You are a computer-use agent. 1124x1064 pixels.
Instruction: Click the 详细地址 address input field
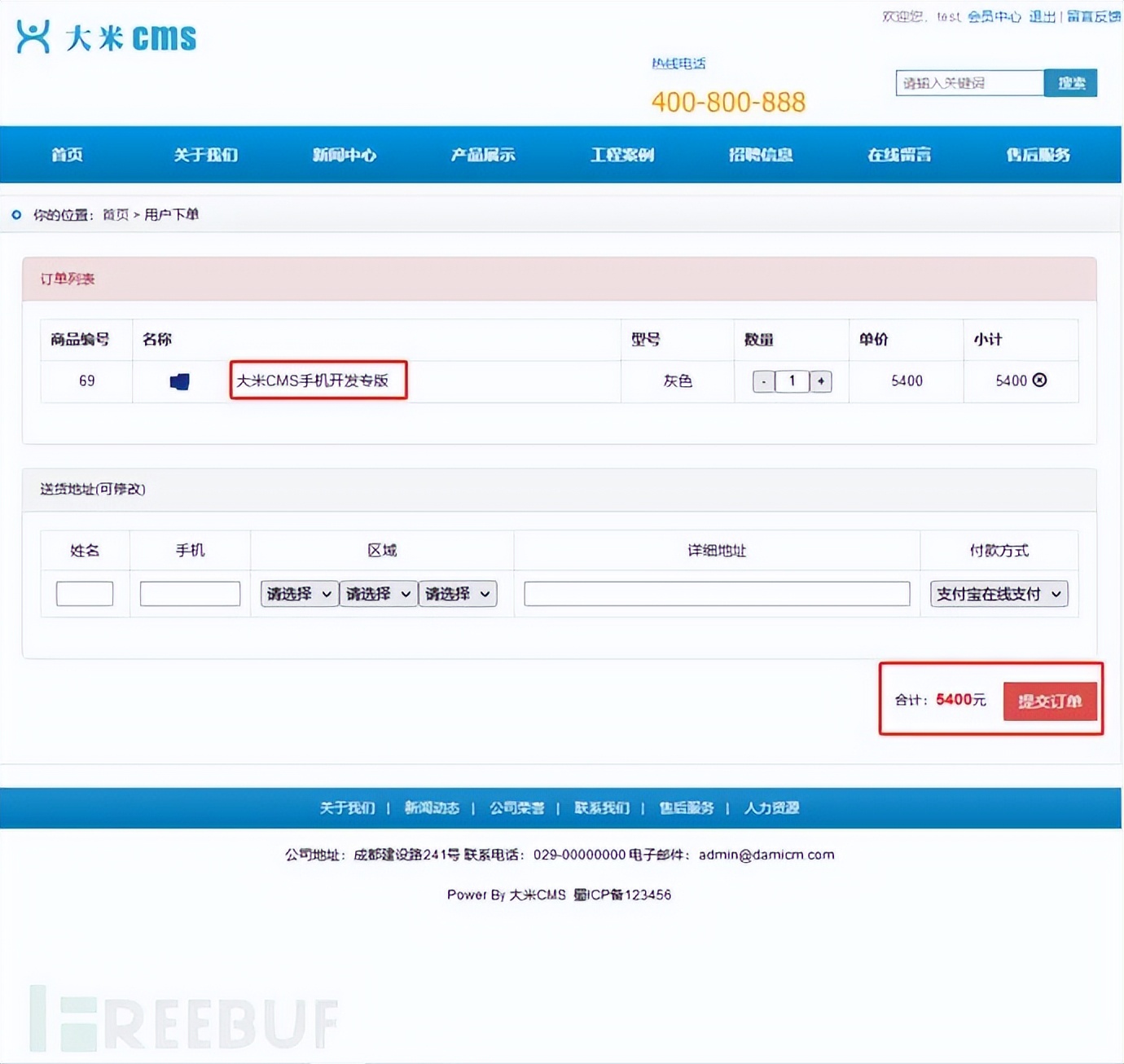pyautogui.click(x=715, y=593)
